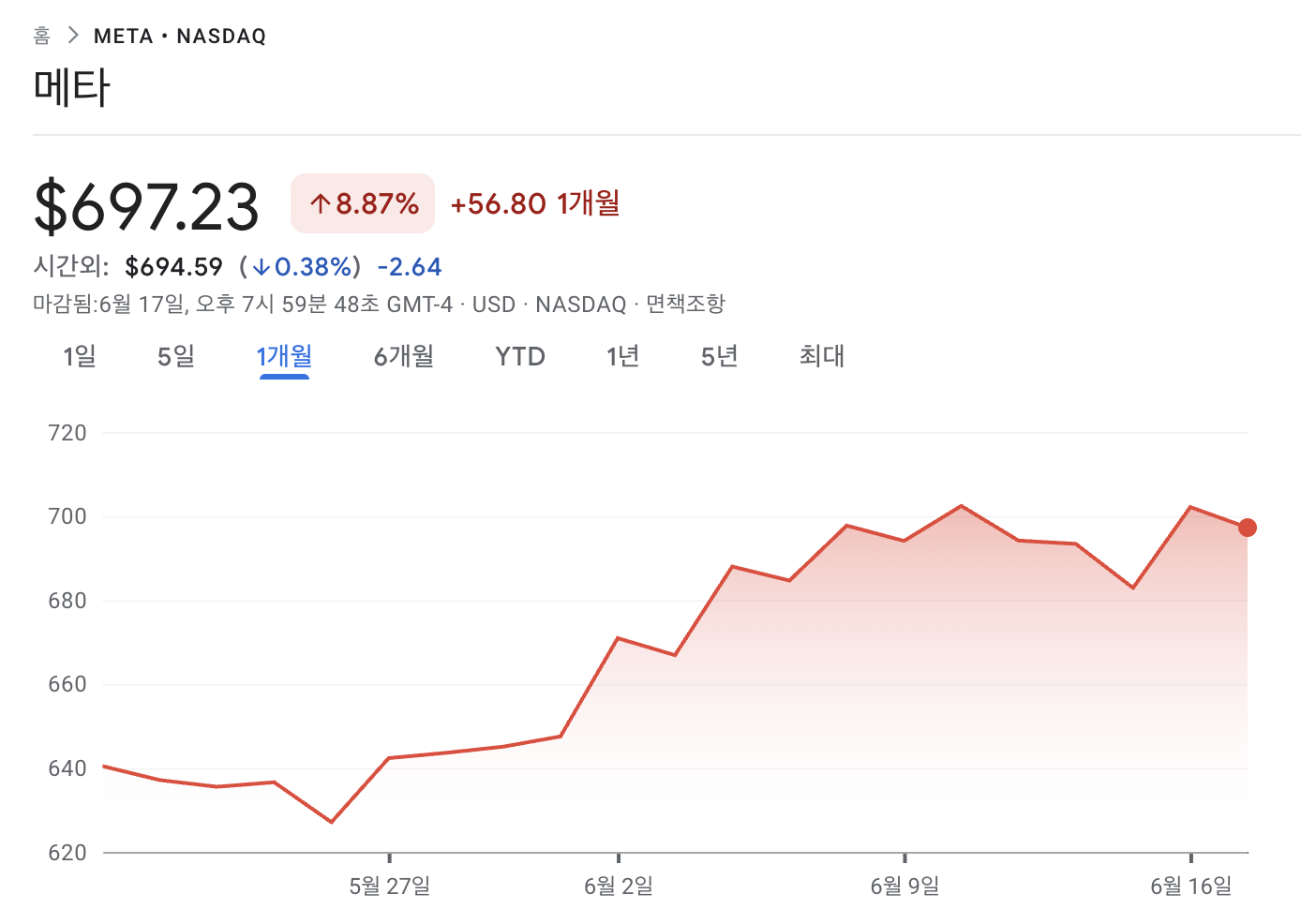
Task: Select the 1일 time range tab
Action: (80, 356)
